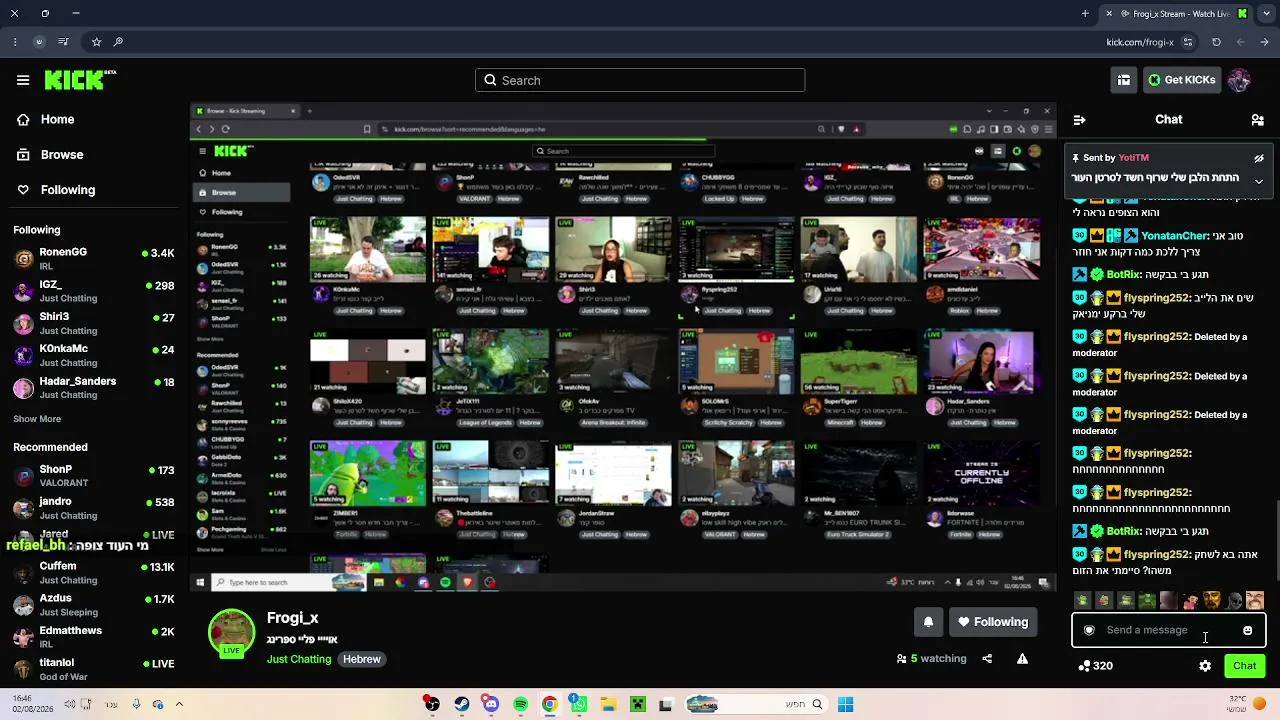Toggle stream notifications bell

(928, 622)
